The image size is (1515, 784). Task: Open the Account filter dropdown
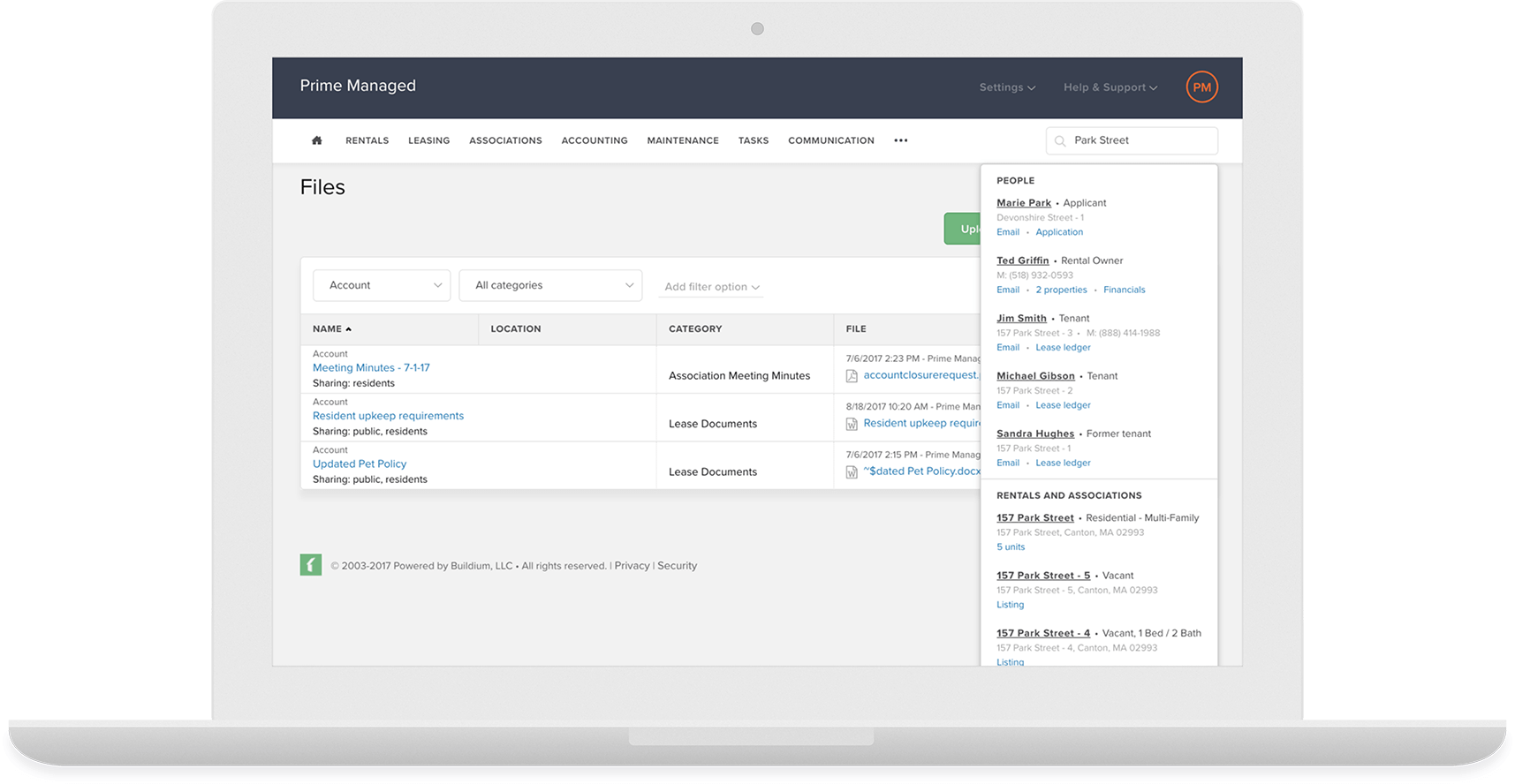pyautogui.click(x=382, y=285)
